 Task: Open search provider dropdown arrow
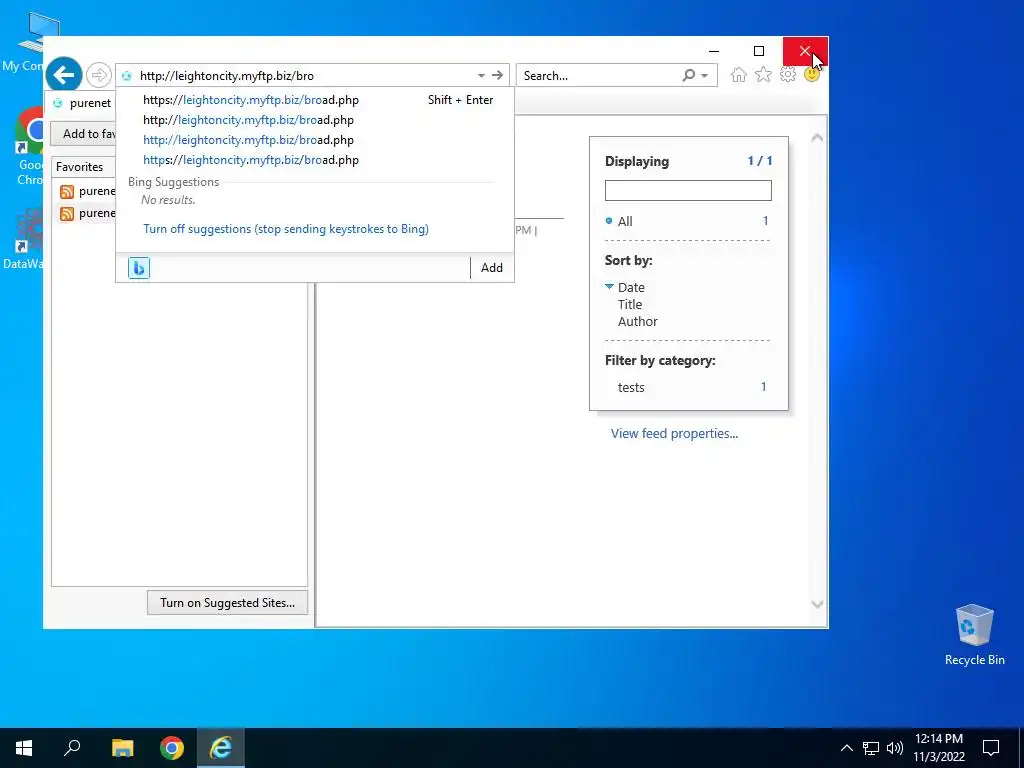705,76
